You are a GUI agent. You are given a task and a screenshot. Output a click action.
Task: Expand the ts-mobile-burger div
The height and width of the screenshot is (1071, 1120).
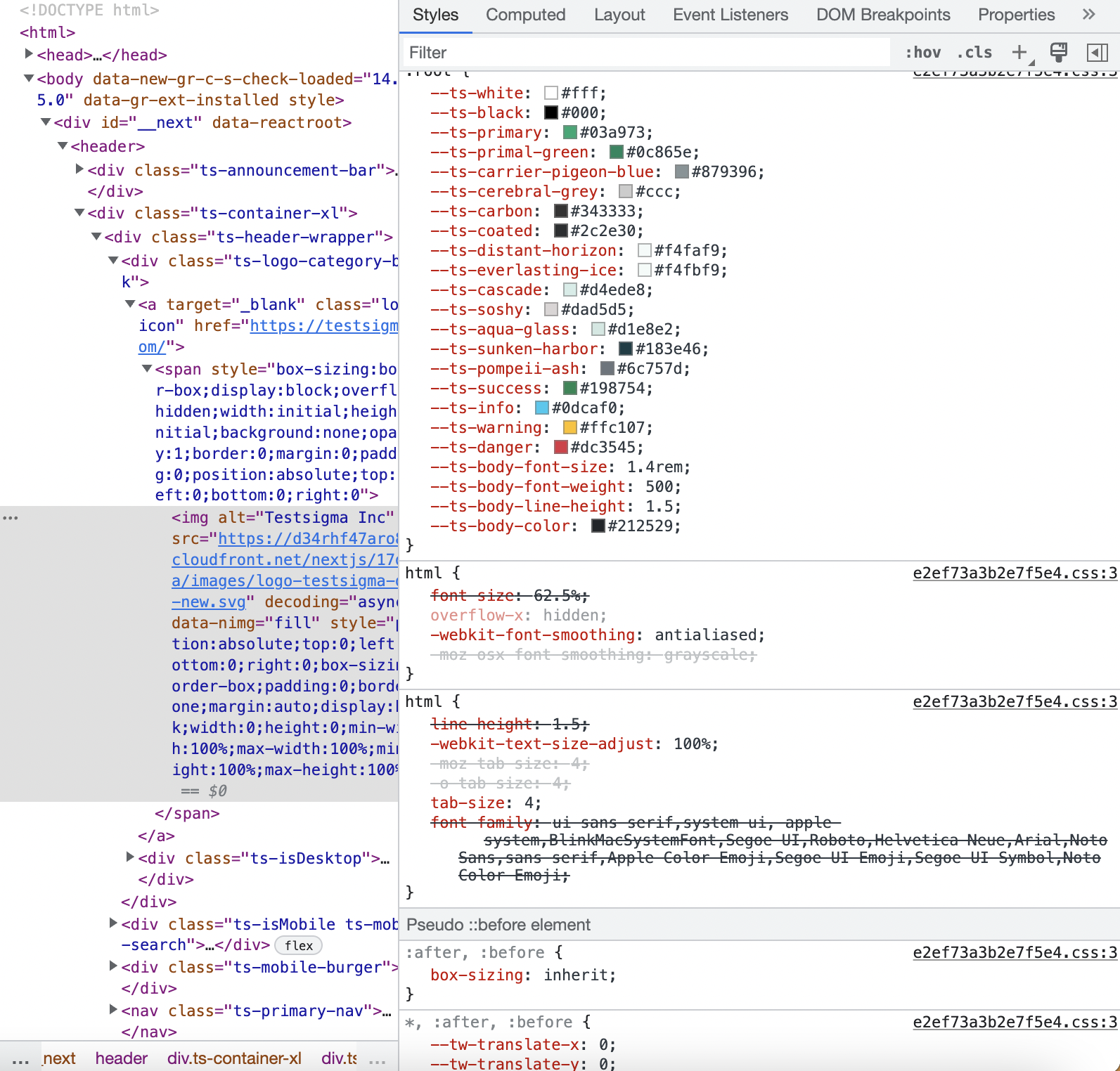point(113,966)
